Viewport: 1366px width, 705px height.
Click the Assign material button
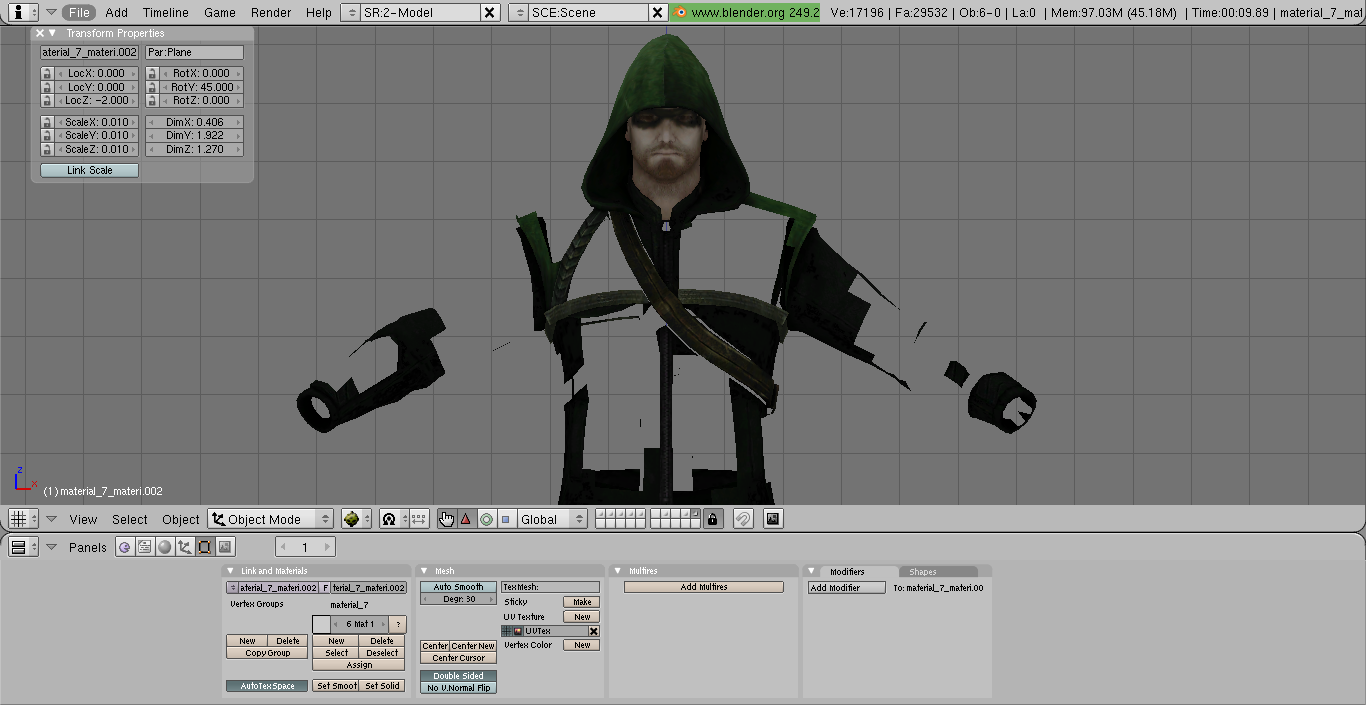coord(359,665)
